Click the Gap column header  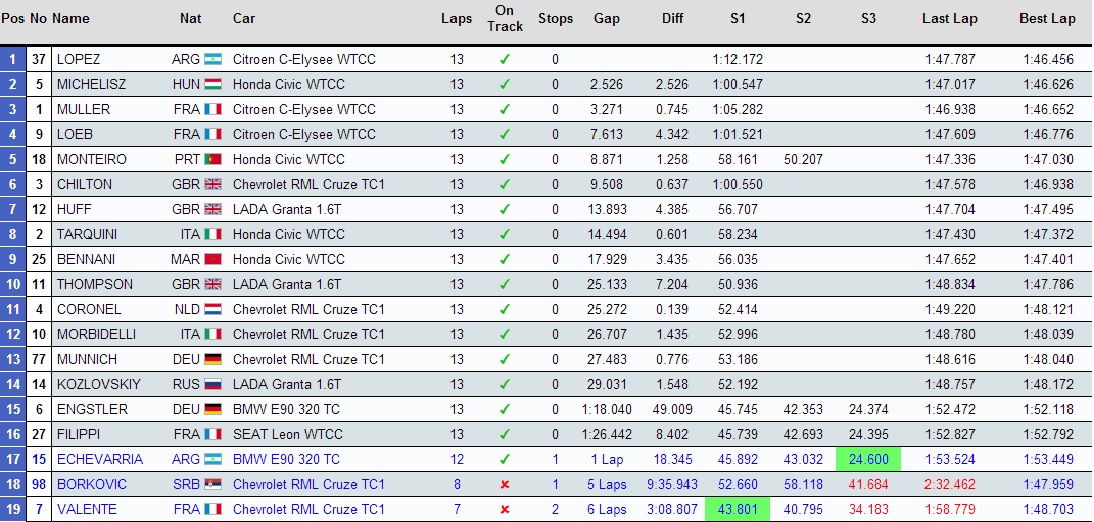[x=606, y=19]
